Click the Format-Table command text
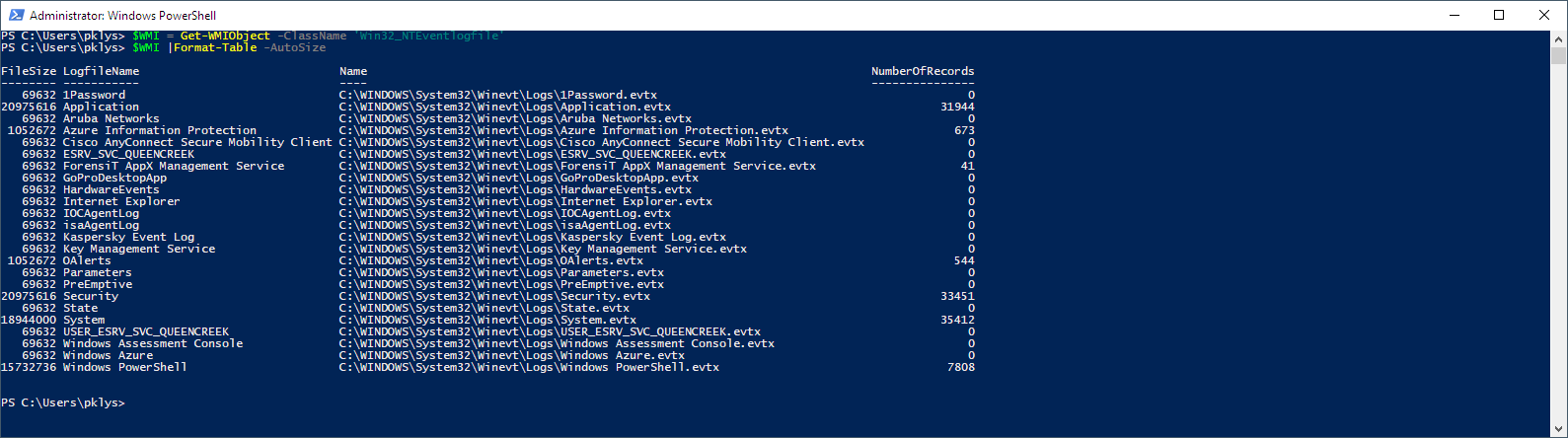1568x438 pixels. [x=215, y=47]
